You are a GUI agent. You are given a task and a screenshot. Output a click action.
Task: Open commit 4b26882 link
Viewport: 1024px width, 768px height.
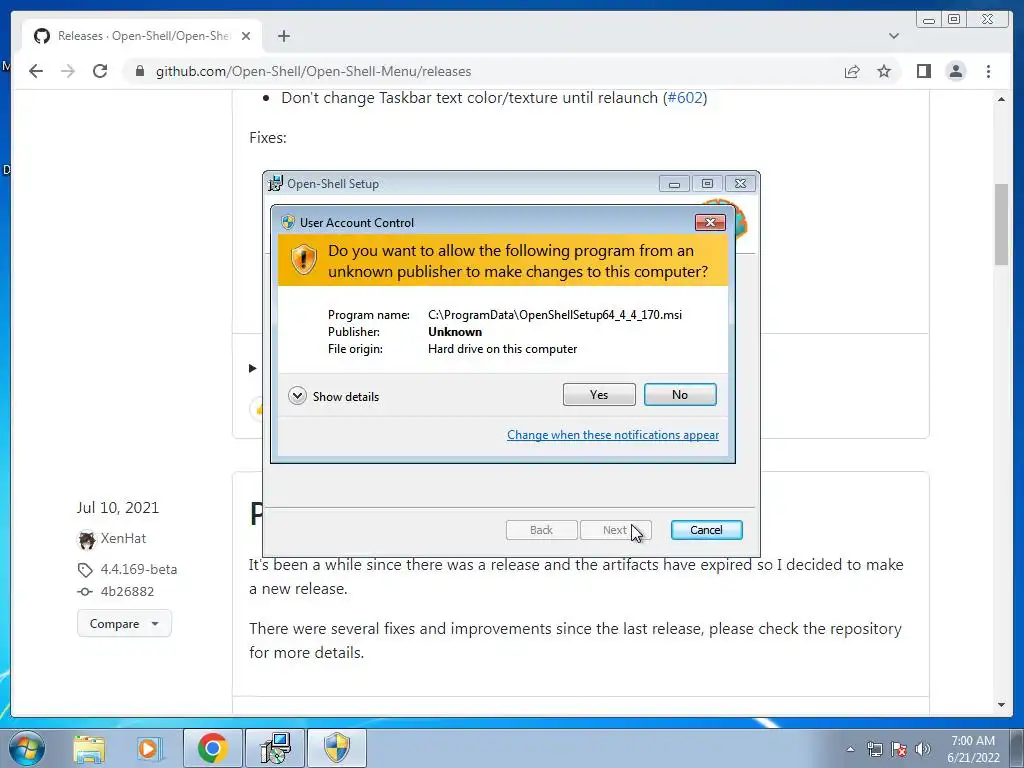[127, 591]
